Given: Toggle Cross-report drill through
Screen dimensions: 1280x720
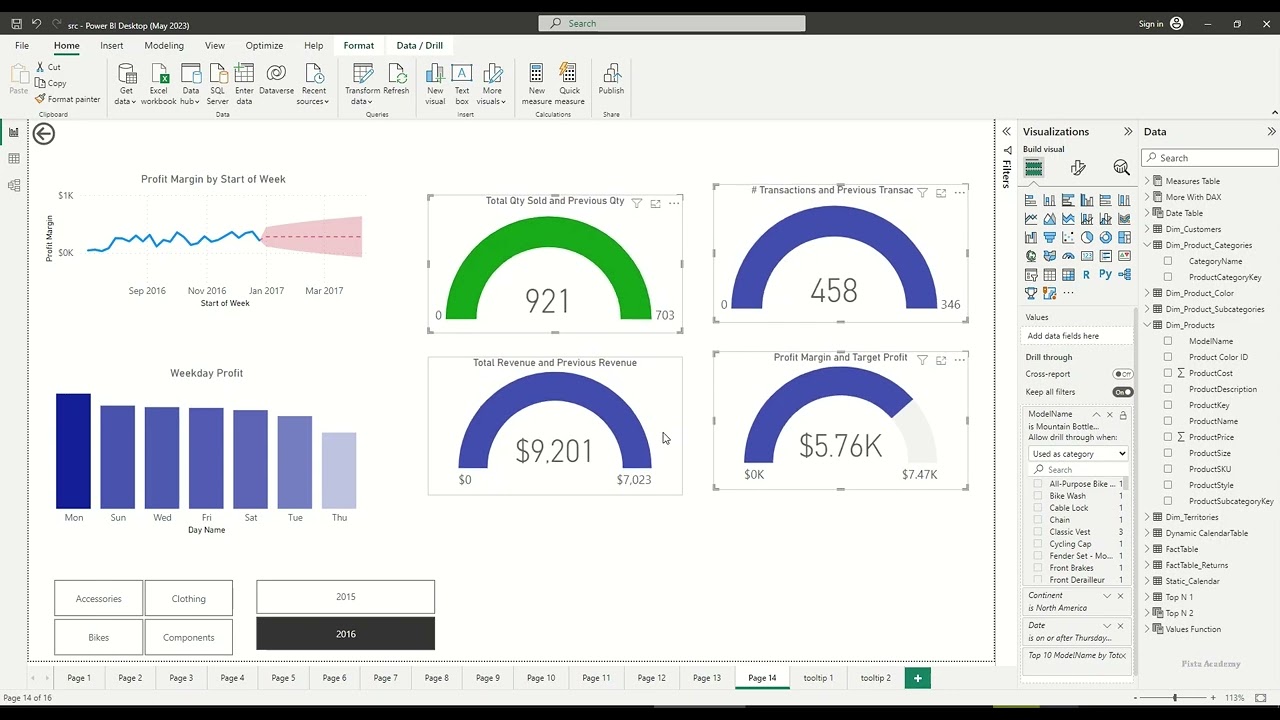Looking at the screenshot, I should pos(1123,374).
